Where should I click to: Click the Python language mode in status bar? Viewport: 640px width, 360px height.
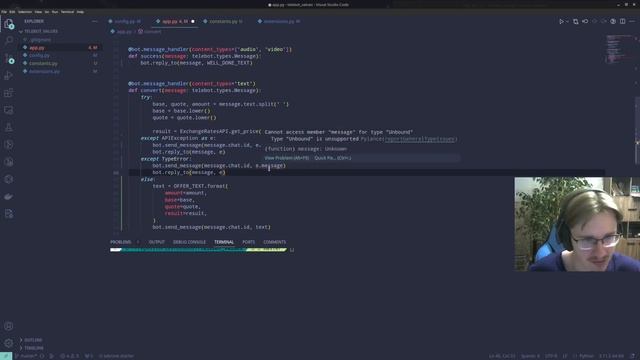(x=587, y=356)
